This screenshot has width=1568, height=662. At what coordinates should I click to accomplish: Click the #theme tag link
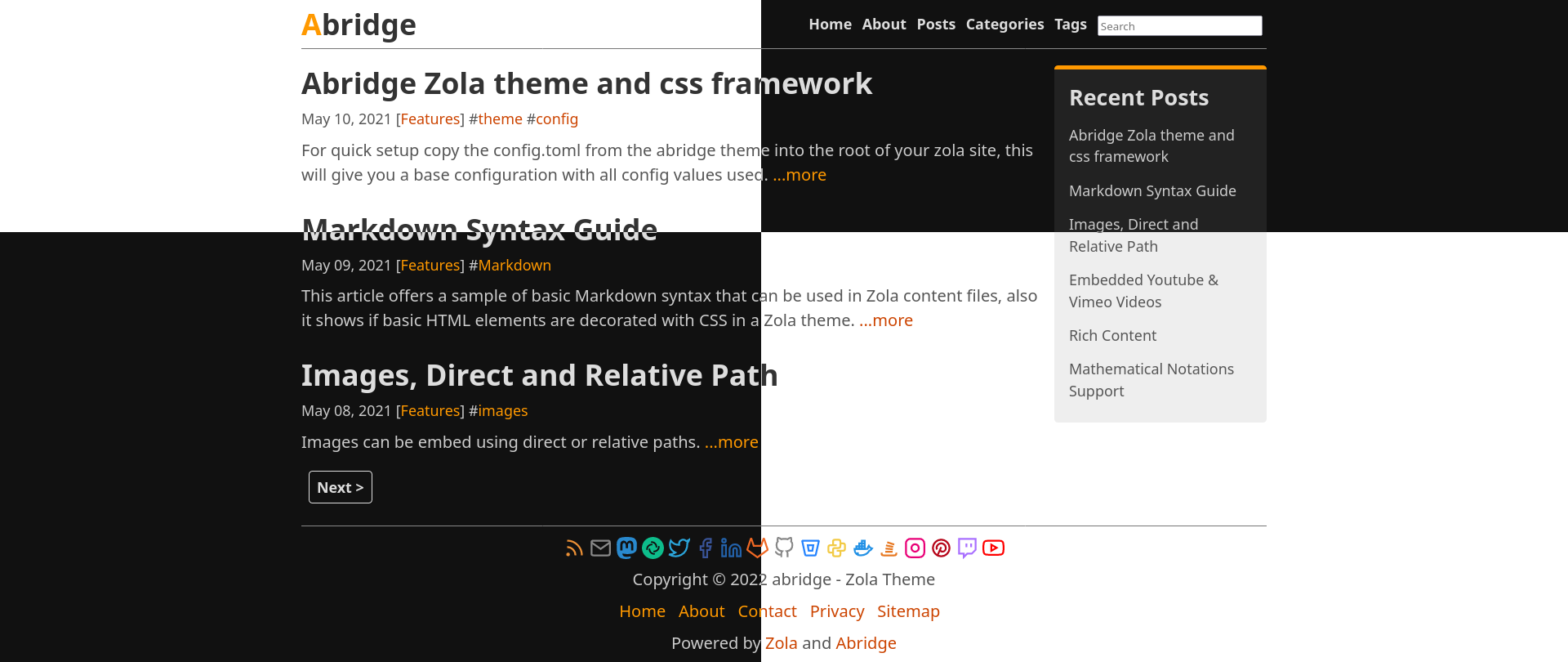click(x=500, y=119)
